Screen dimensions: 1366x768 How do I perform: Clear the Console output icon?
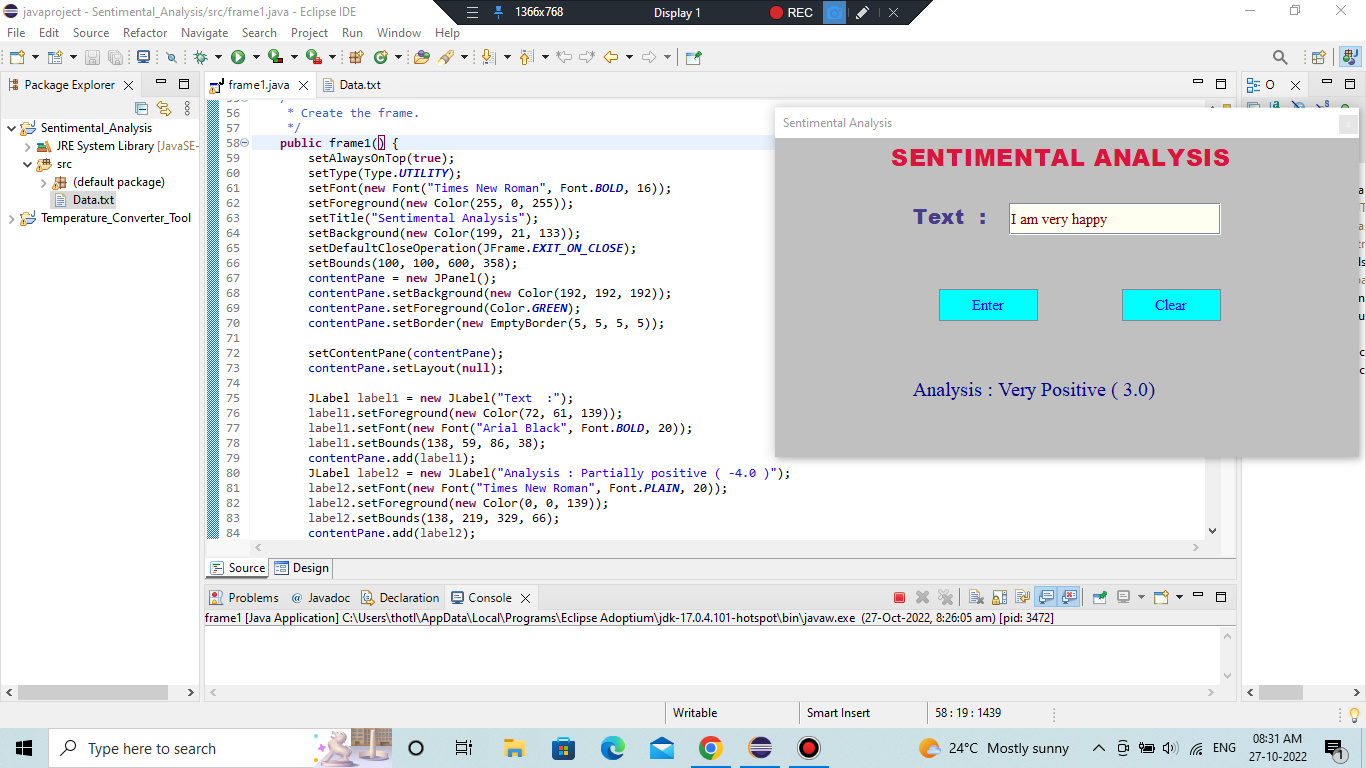975,597
